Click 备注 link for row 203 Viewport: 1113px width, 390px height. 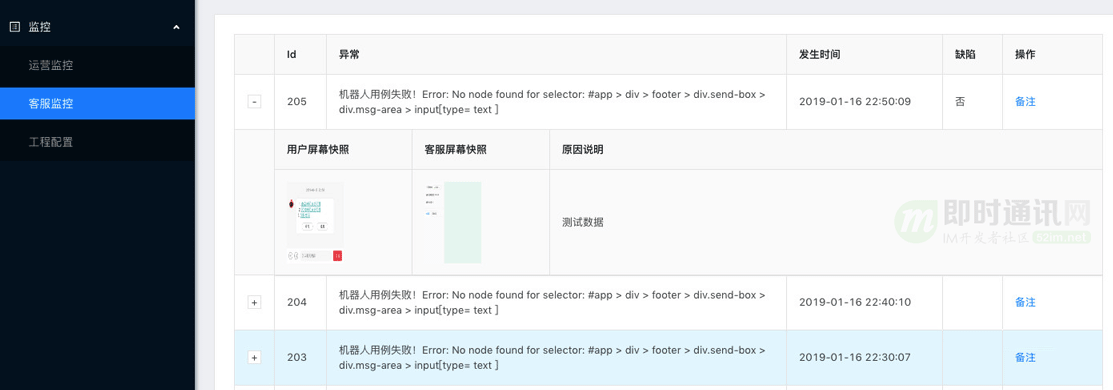point(1025,357)
